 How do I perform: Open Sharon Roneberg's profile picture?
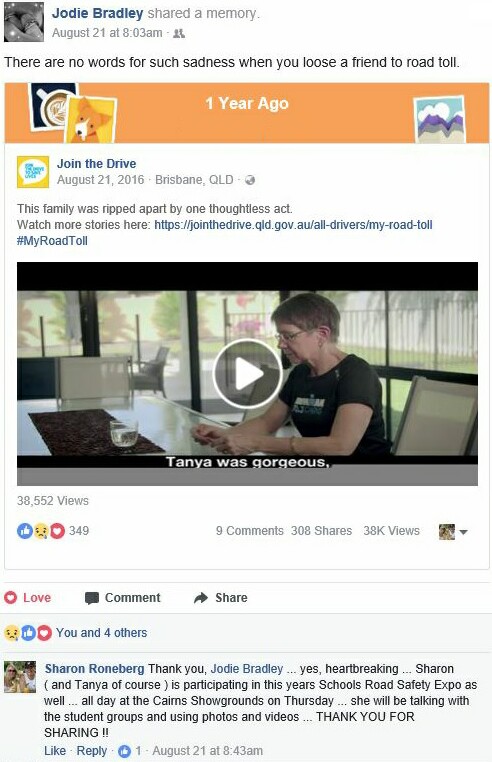pos(20,676)
